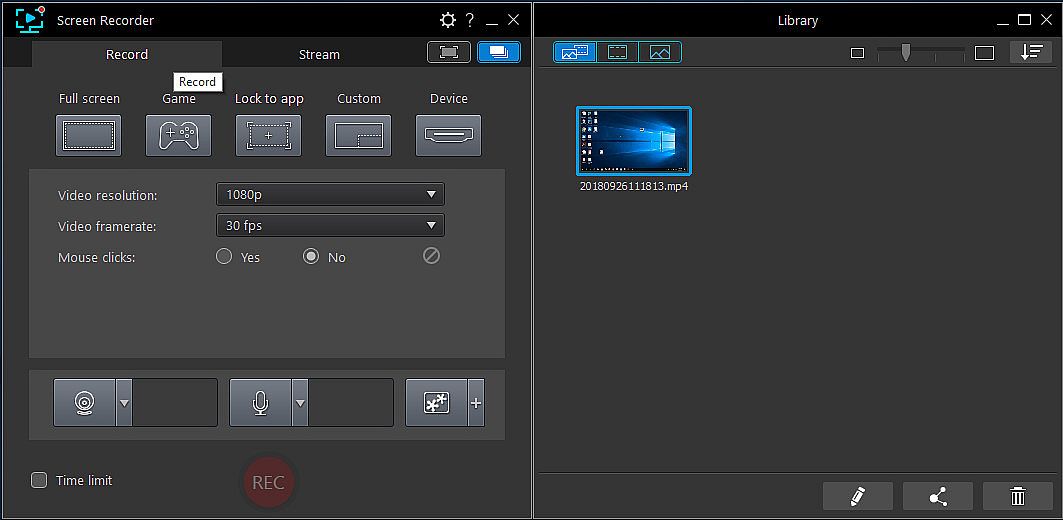Show images only filter in Library
The image size is (1063, 520).
[x=660, y=52]
